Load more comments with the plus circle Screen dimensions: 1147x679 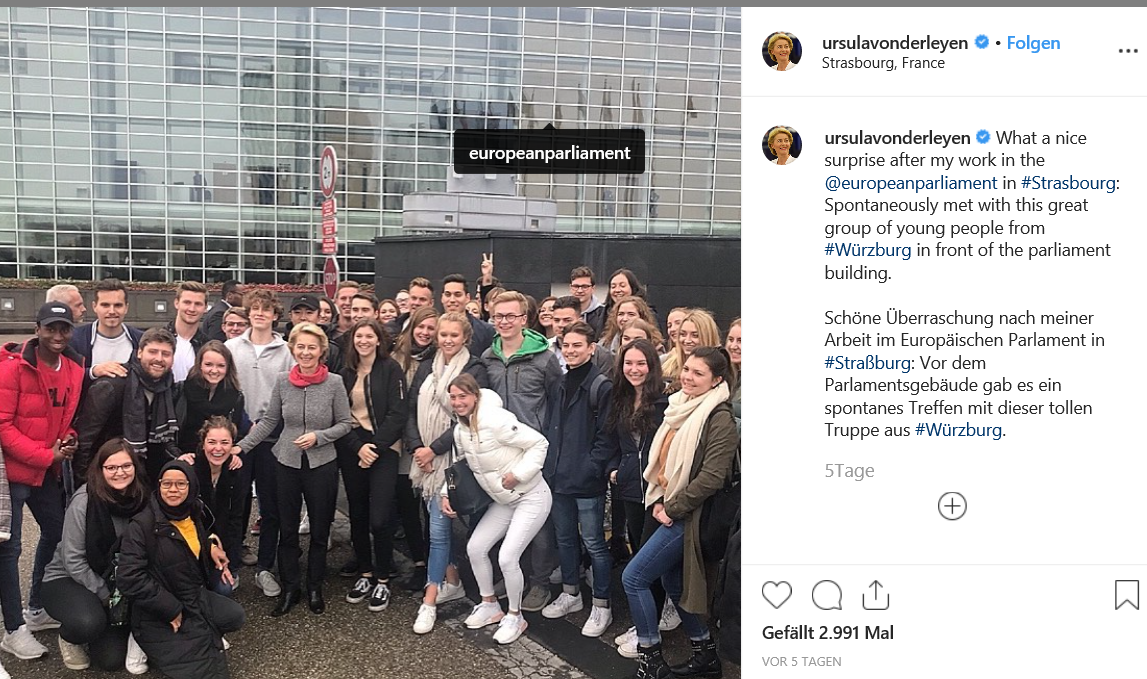point(952,506)
